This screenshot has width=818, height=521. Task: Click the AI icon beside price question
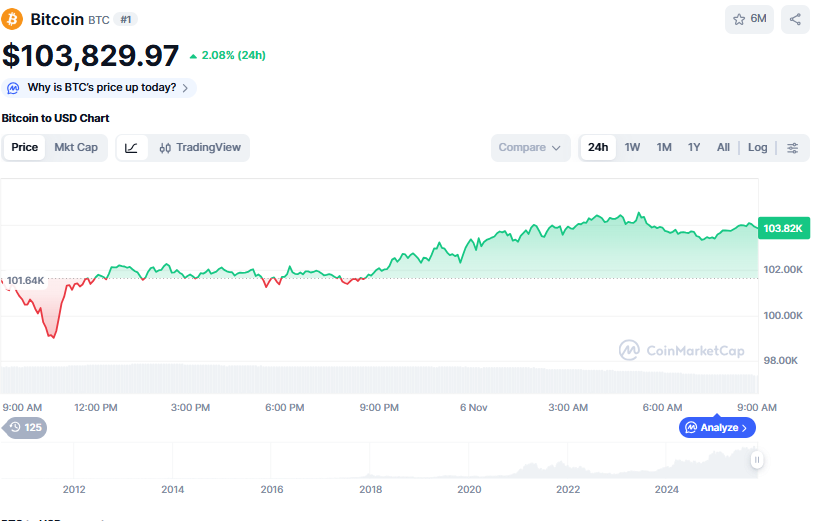14,88
